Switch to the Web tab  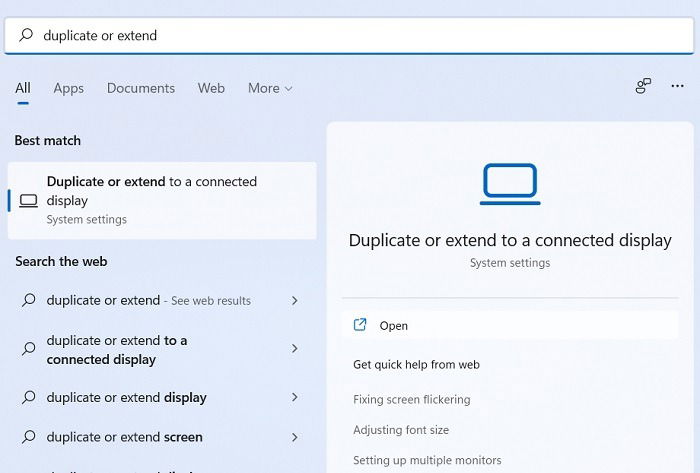click(211, 88)
